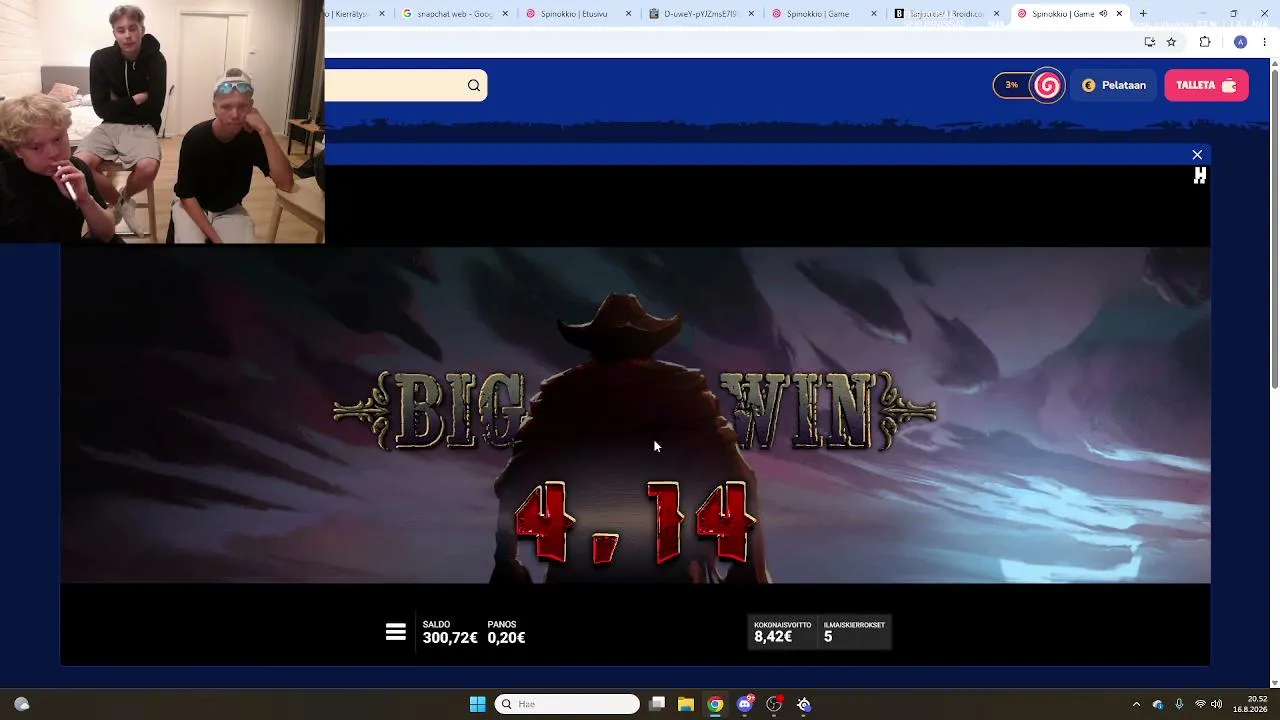Open Google Chrome from the taskbar
Screen dimensions: 1280x720
tap(715, 704)
